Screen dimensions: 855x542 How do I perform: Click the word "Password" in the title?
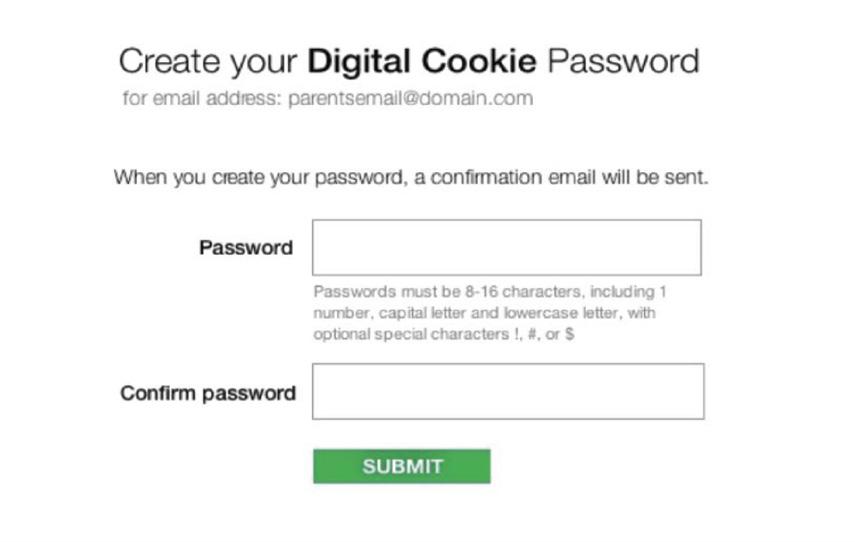[x=623, y=62]
